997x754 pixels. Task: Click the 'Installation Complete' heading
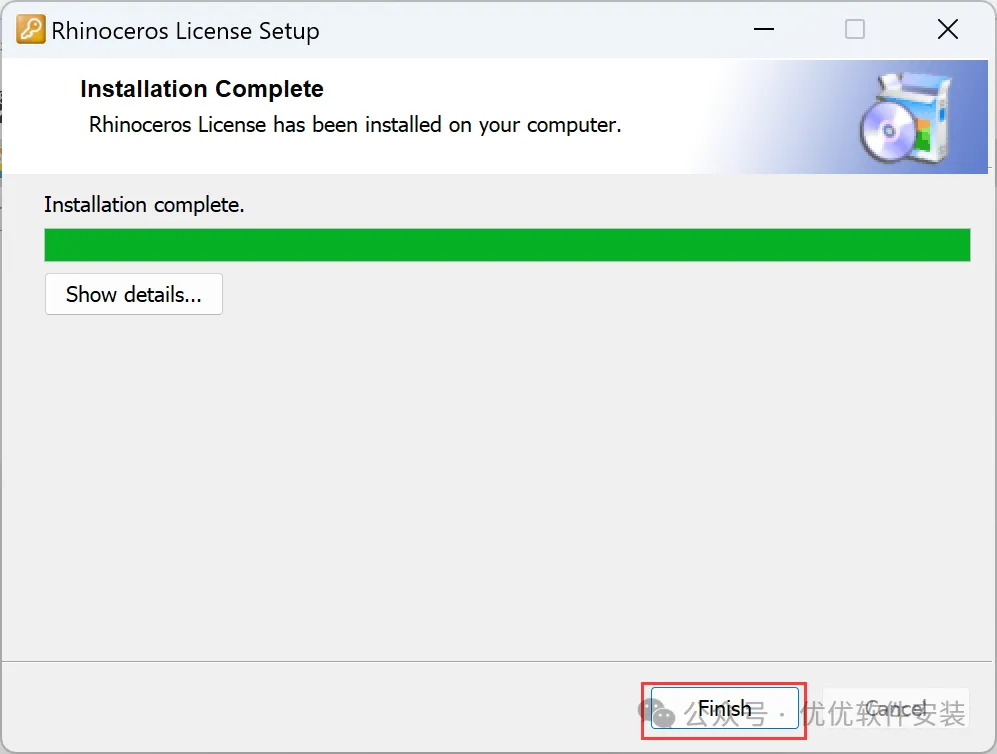pos(202,89)
